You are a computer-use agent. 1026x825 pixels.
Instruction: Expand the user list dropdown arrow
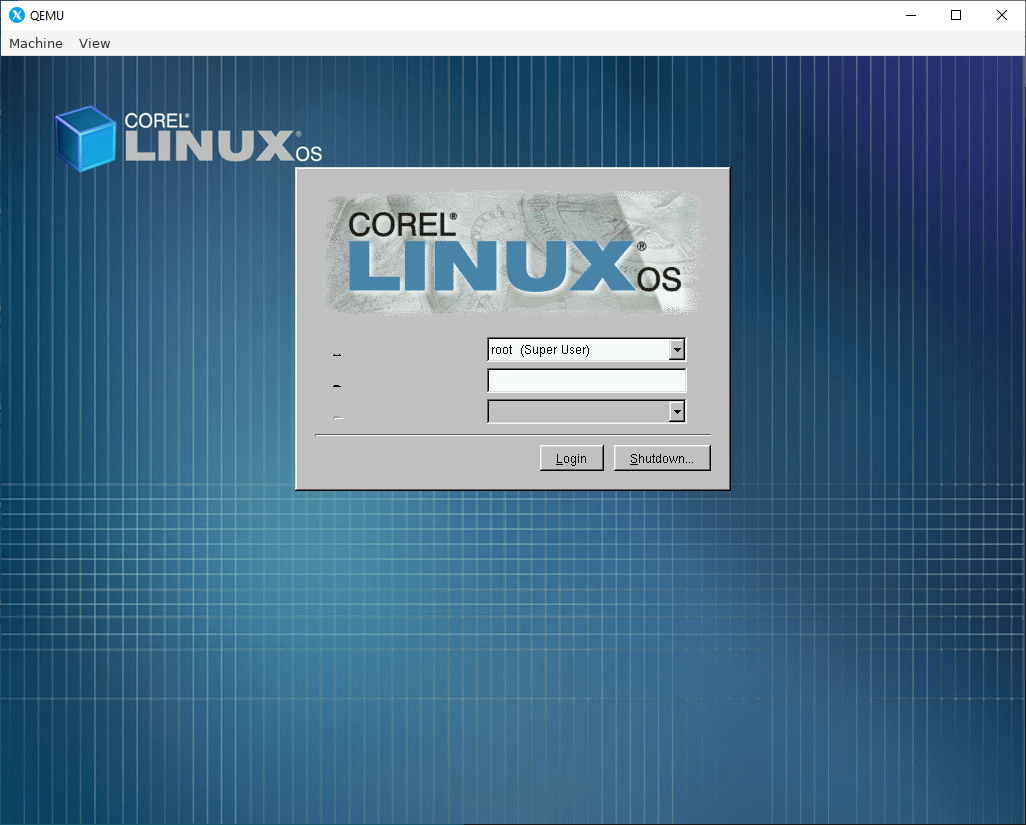[677, 349]
